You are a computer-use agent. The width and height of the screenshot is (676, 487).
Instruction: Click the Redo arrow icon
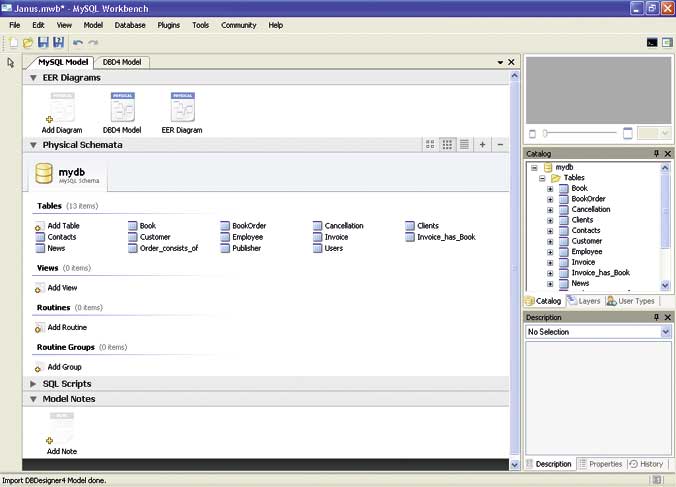point(93,43)
